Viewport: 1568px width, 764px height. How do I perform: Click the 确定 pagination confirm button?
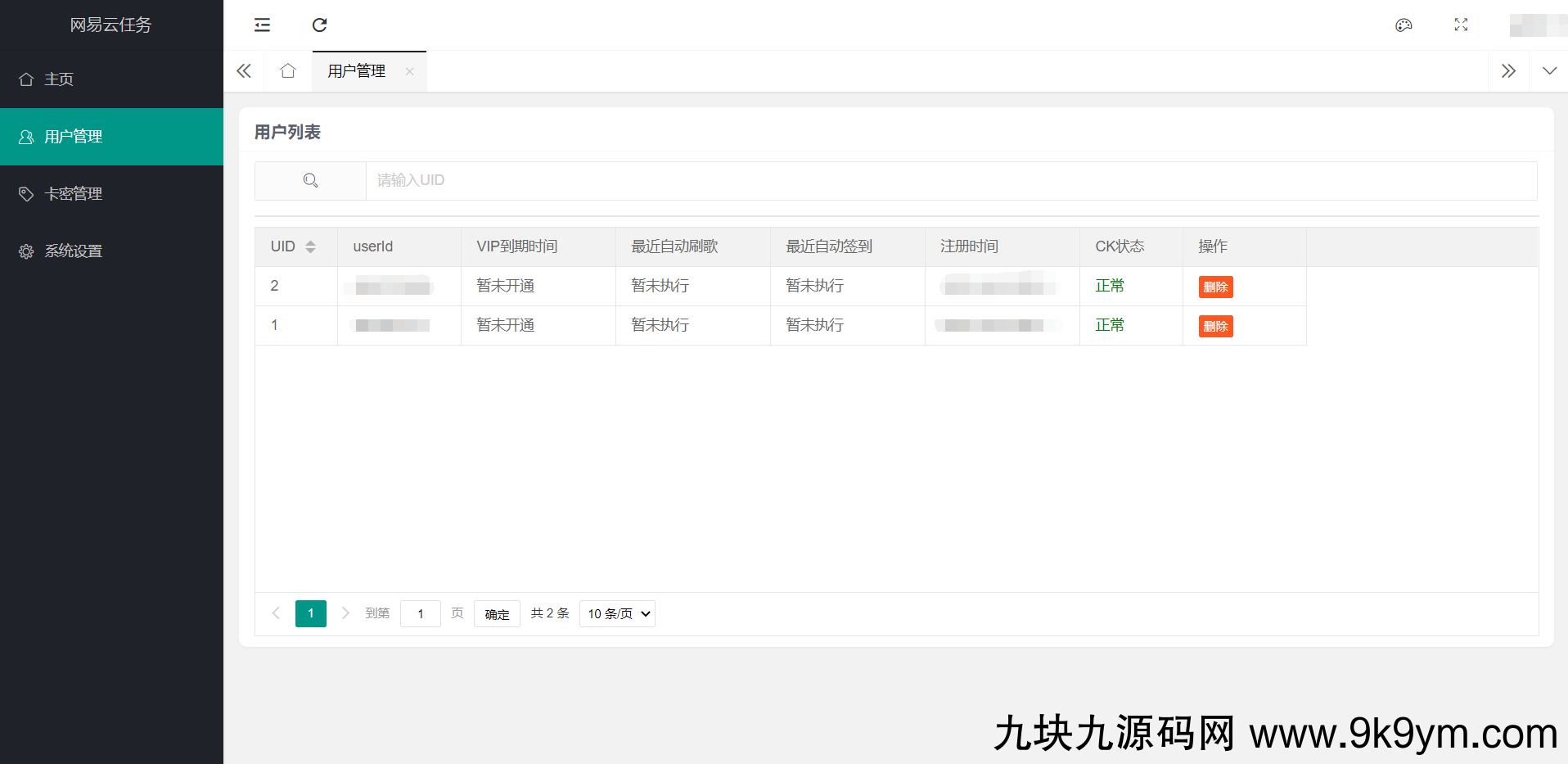497,613
